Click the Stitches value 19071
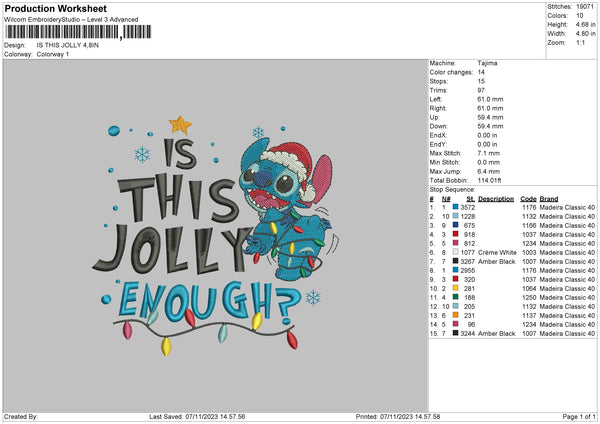Viewport: 600px width, 424px height. pyautogui.click(x=585, y=7)
